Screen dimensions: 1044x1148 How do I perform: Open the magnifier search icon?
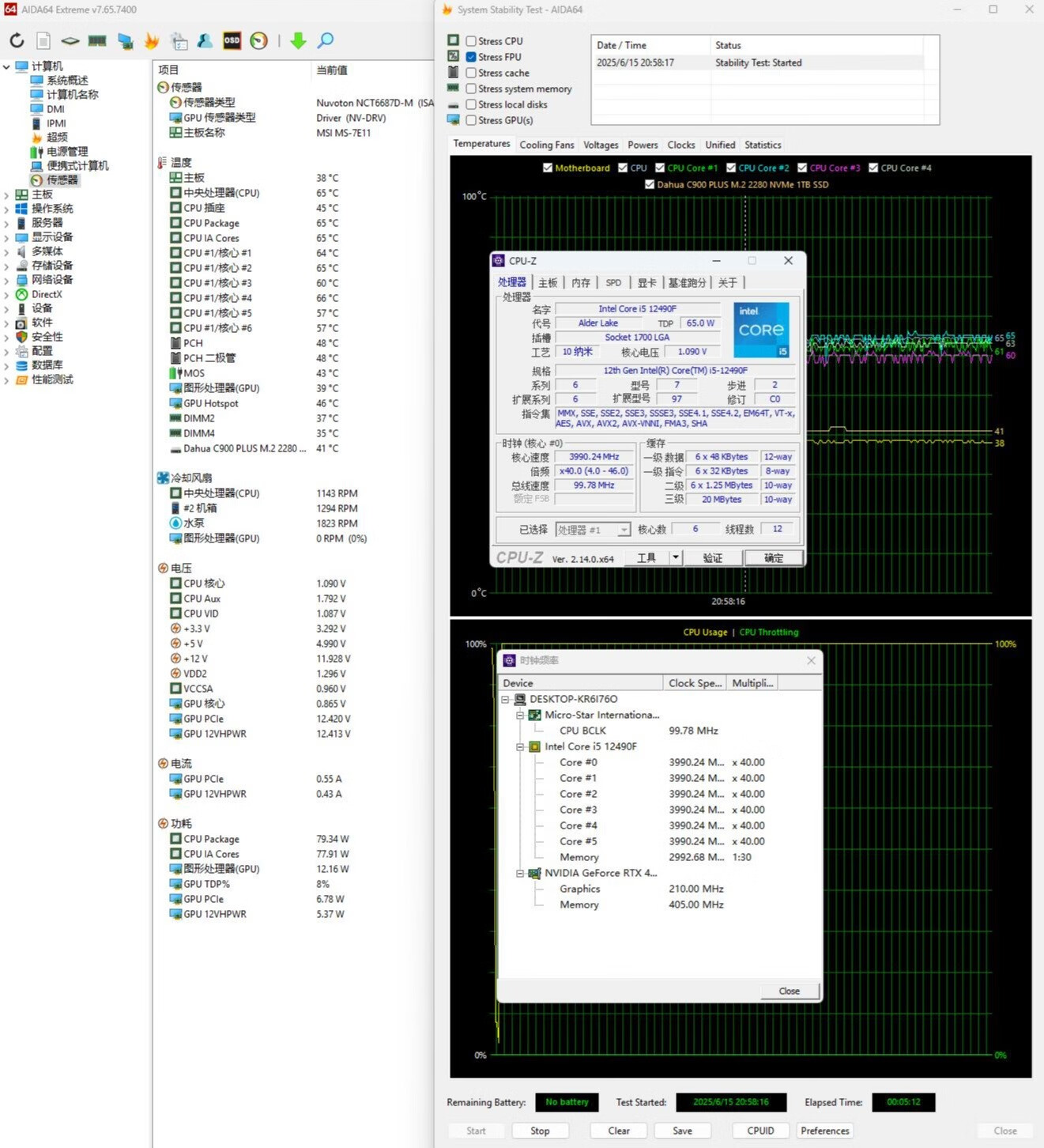pos(325,41)
